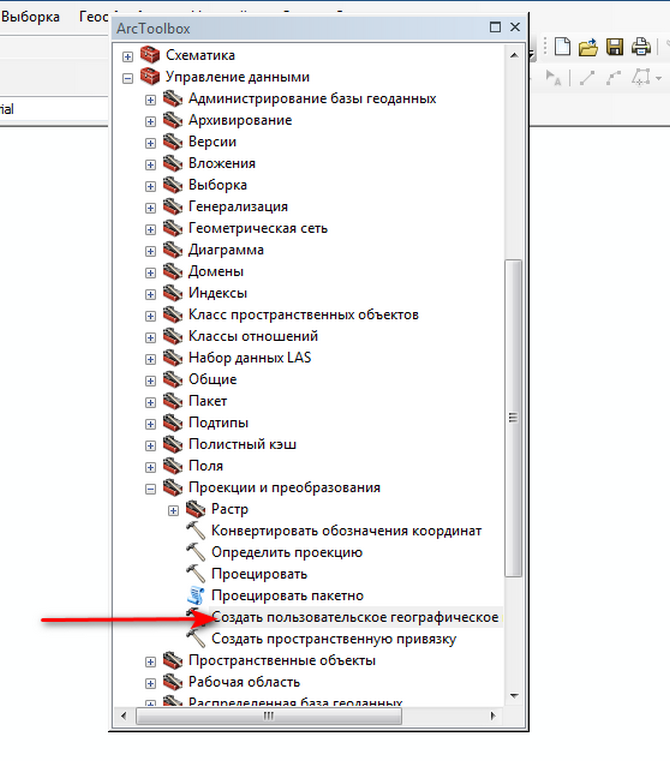Select the Проецировать пакетно tool
This screenshot has height=761, width=670.
click(x=287, y=596)
